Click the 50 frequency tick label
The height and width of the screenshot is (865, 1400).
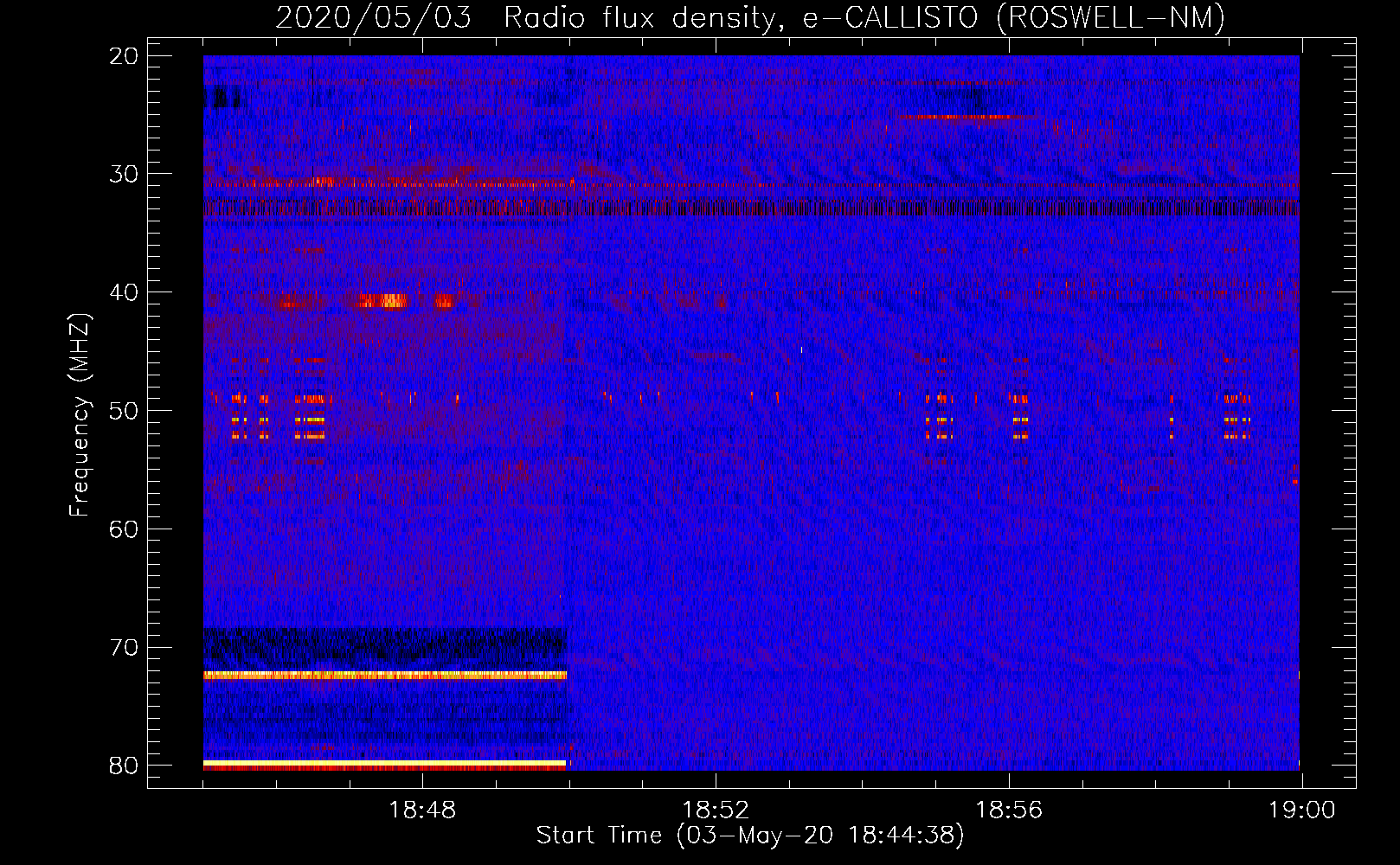tap(124, 411)
